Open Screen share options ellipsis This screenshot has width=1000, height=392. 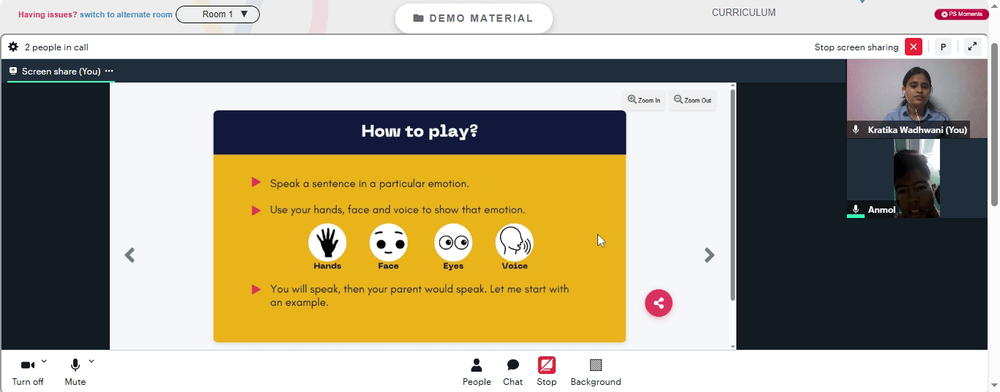click(109, 71)
